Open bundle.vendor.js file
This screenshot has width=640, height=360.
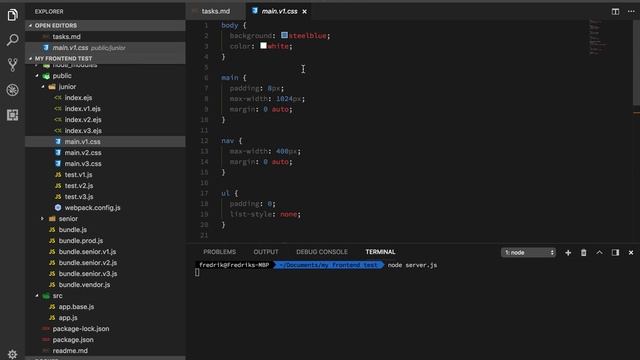pyautogui.click(x=105, y=285)
